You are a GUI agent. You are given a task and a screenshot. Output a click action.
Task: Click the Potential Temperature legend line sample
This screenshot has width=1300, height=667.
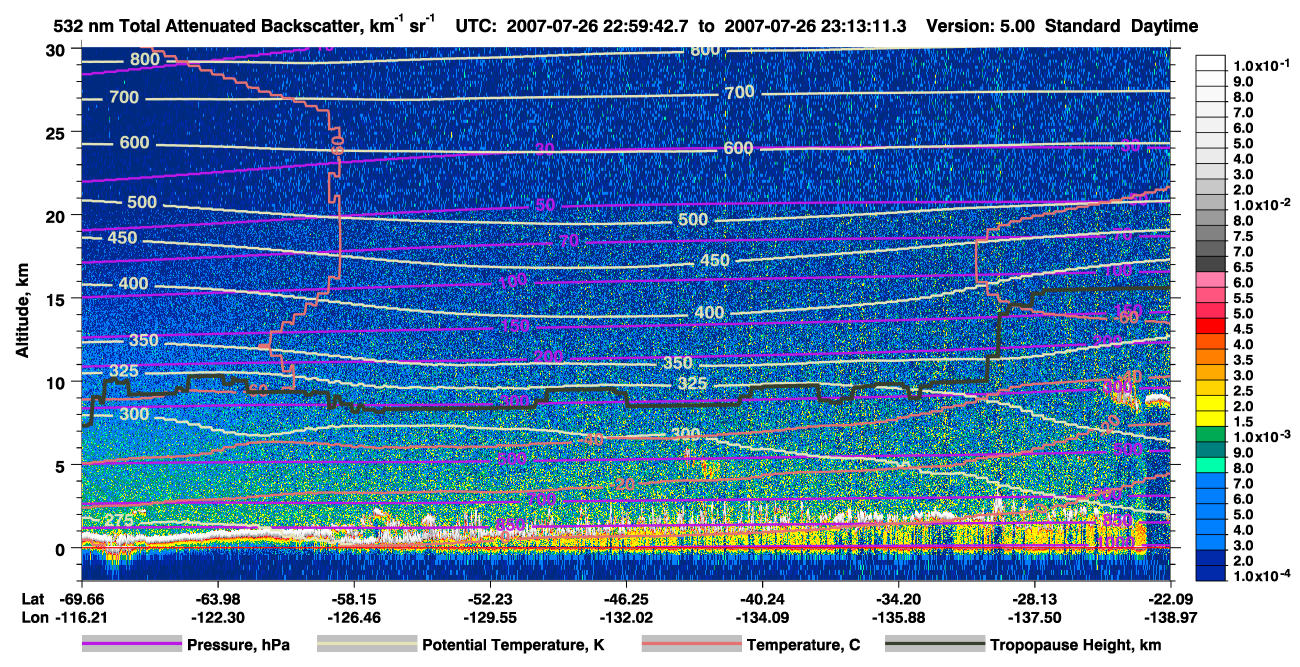click(366, 644)
